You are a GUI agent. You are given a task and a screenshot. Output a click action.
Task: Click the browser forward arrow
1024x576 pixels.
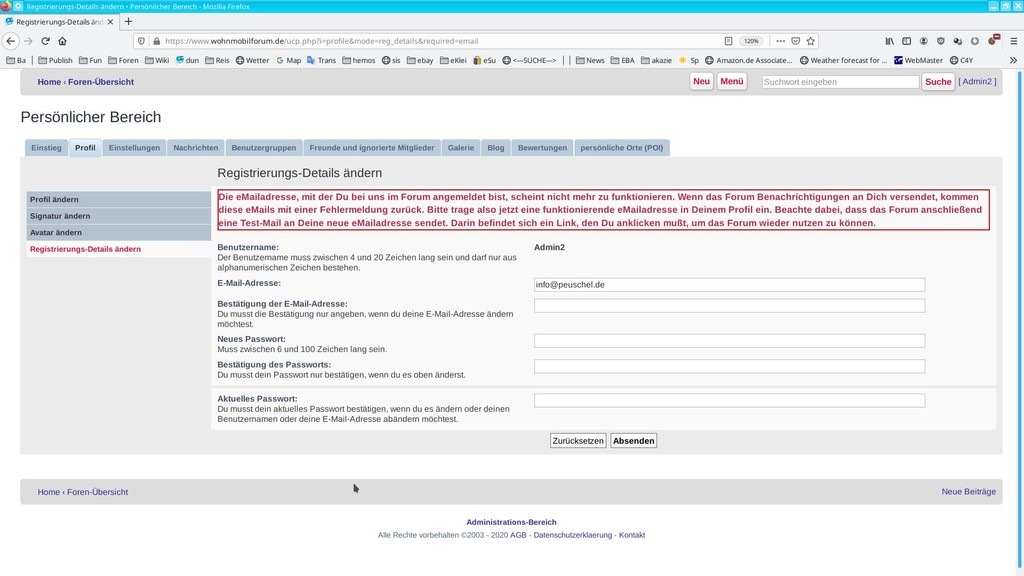point(28,40)
